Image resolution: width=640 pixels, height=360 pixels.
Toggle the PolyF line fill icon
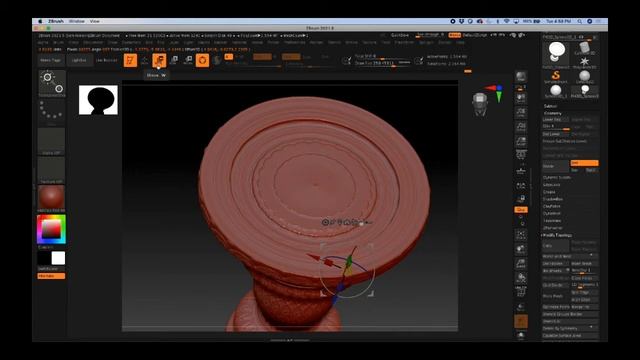[521, 292]
